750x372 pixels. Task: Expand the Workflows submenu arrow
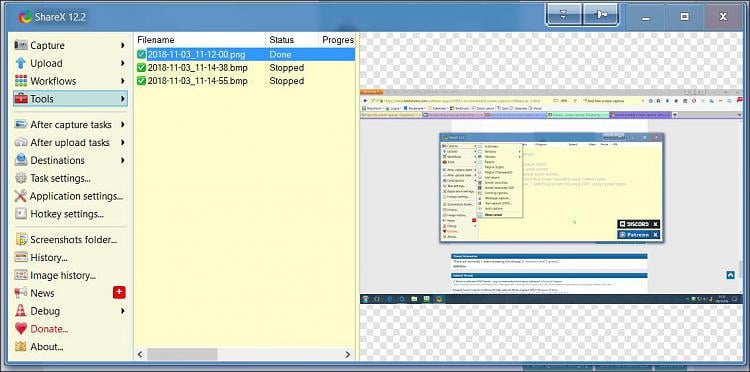[x=123, y=81]
